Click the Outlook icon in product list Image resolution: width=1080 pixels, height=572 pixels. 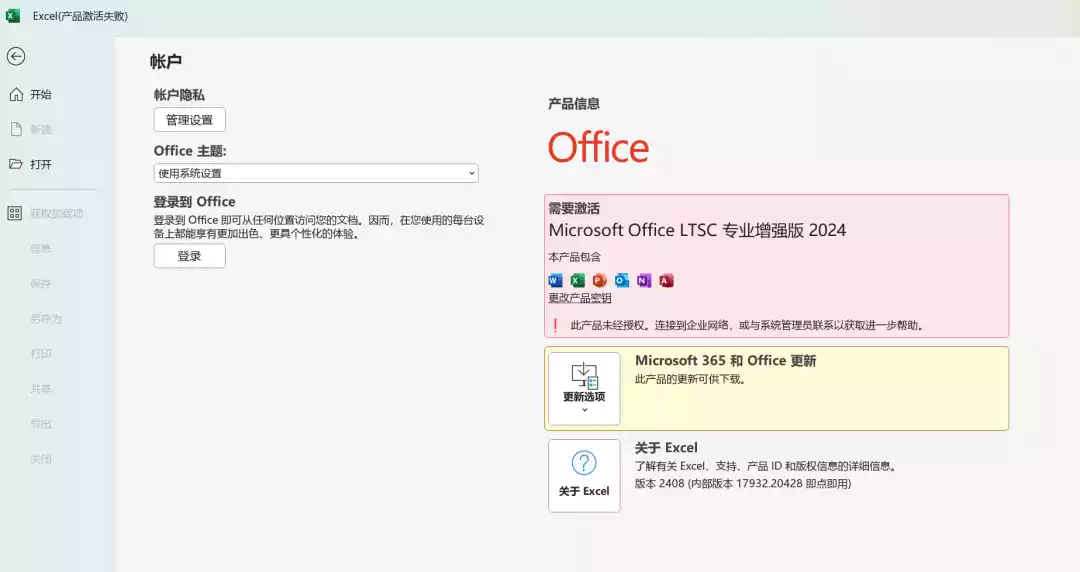pyautogui.click(x=622, y=280)
